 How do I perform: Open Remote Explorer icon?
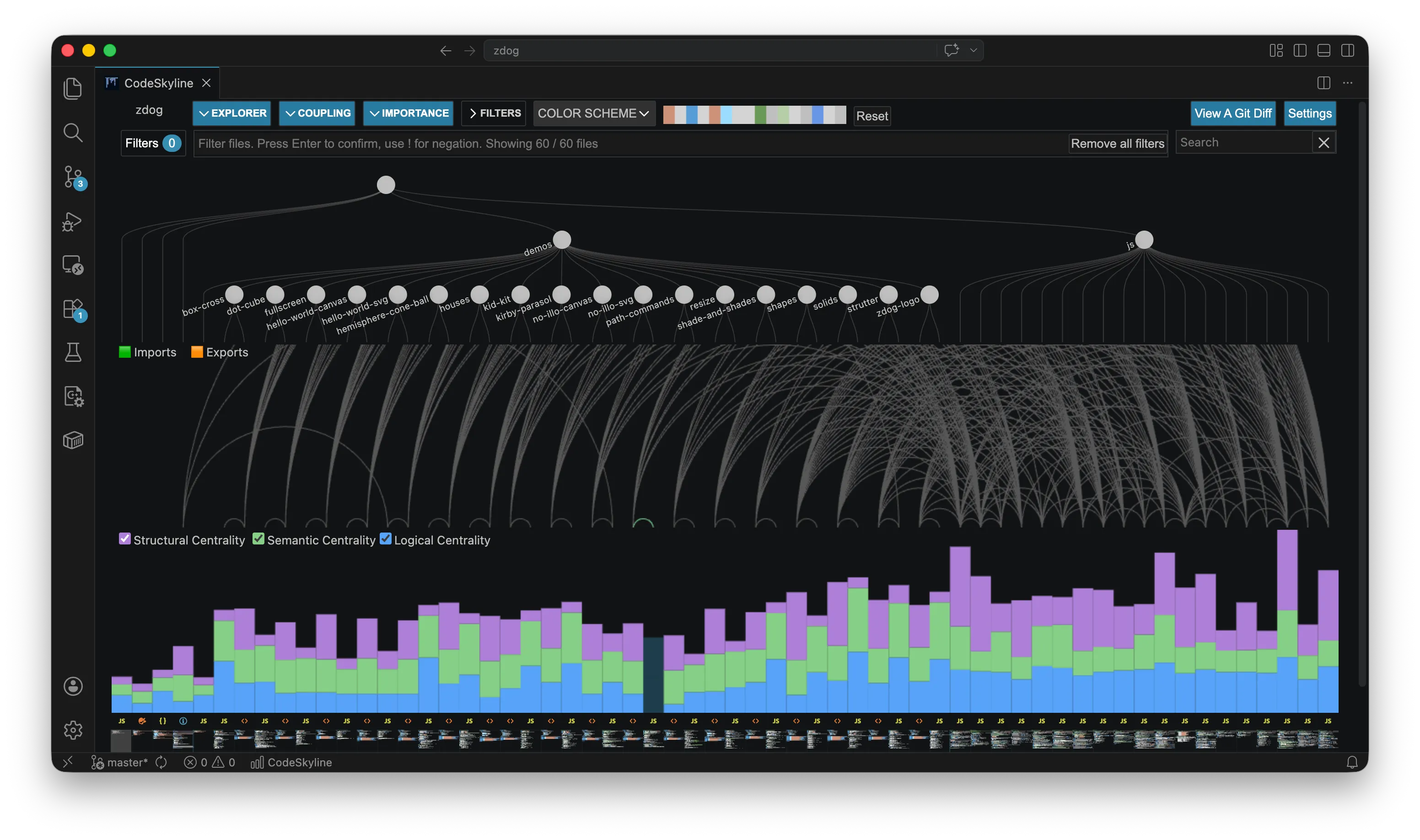point(72,265)
